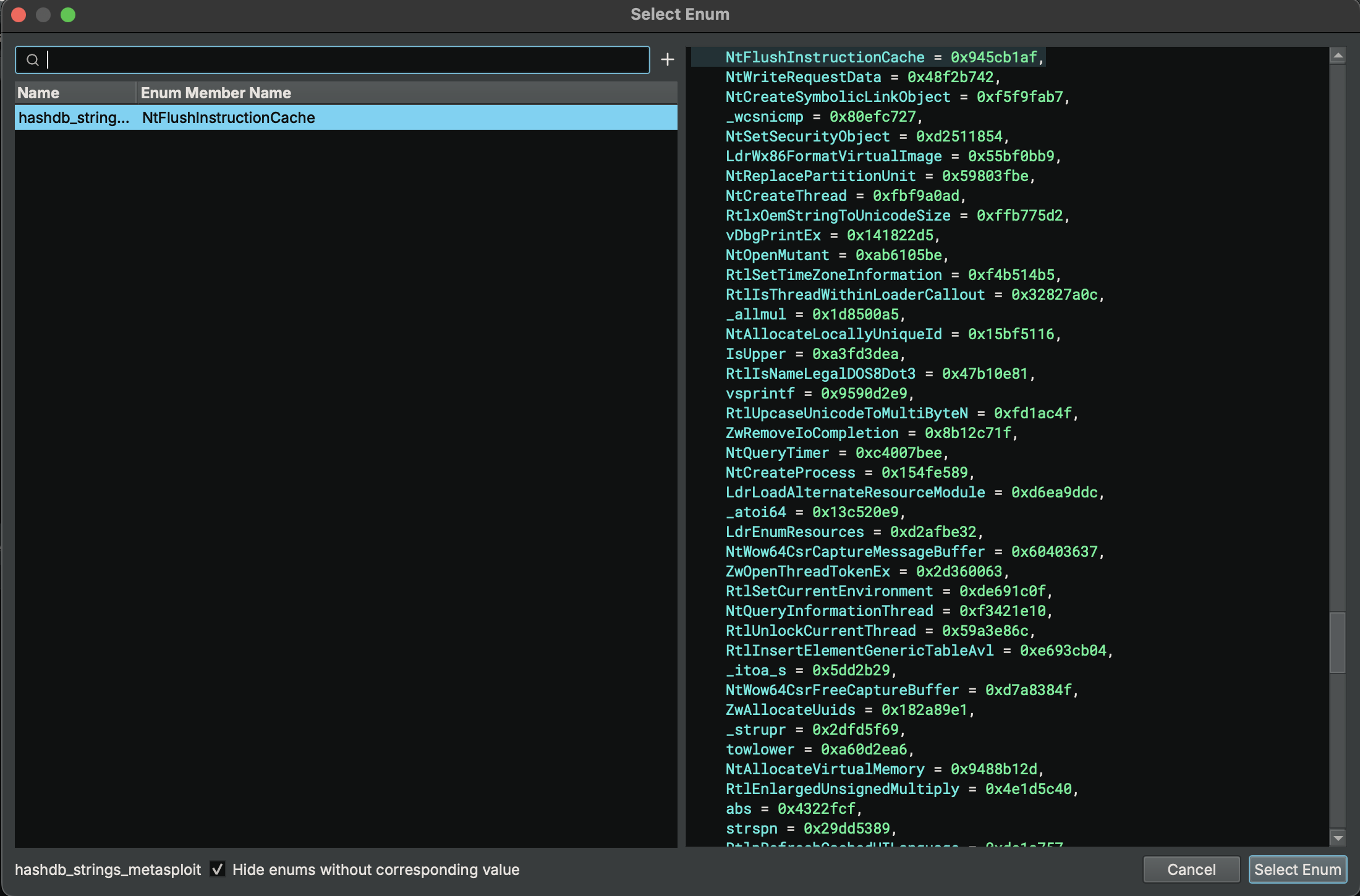Select the hashdb_string... NtFlushInstructionCache row
This screenshot has height=896, width=1360.
[x=346, y=117]
